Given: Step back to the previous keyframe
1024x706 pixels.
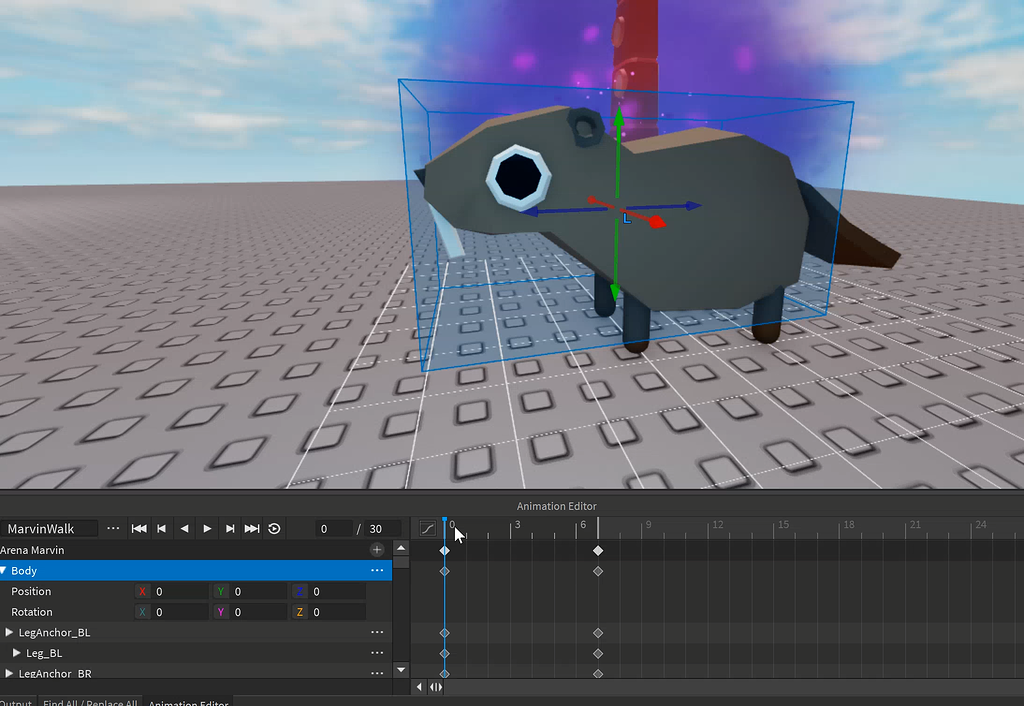Looking at the screenshot, I should tap(161, 528).
